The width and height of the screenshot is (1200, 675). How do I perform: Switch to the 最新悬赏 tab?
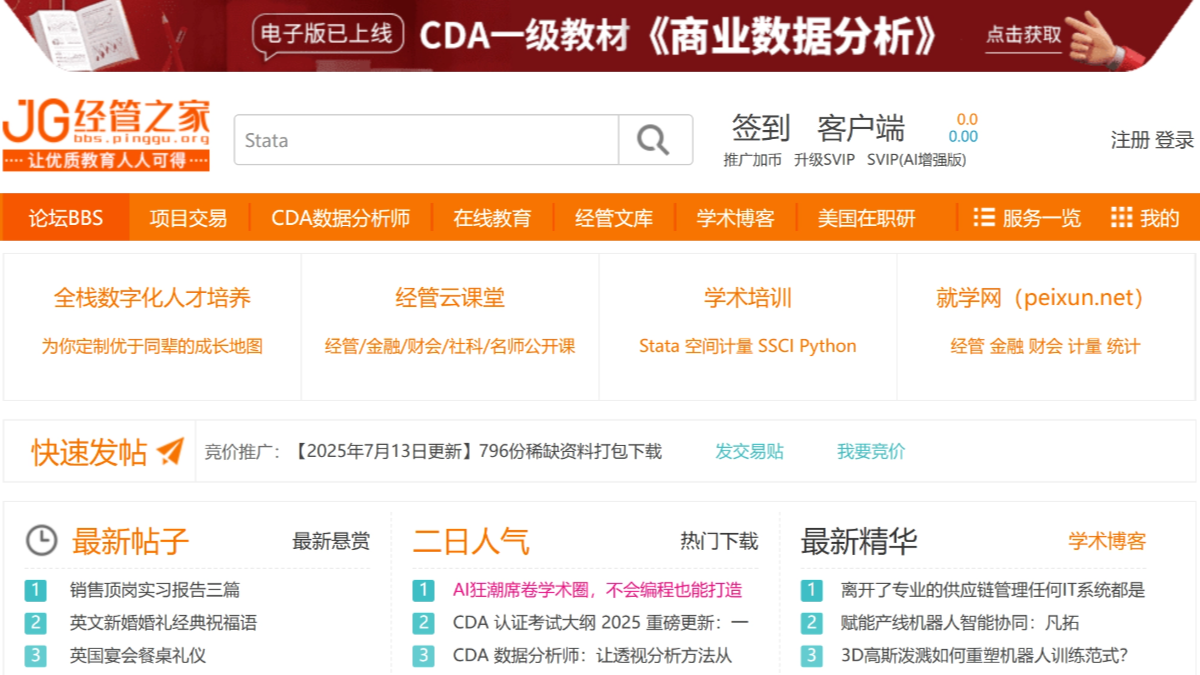pyautogui.click(x=330, y=542)
